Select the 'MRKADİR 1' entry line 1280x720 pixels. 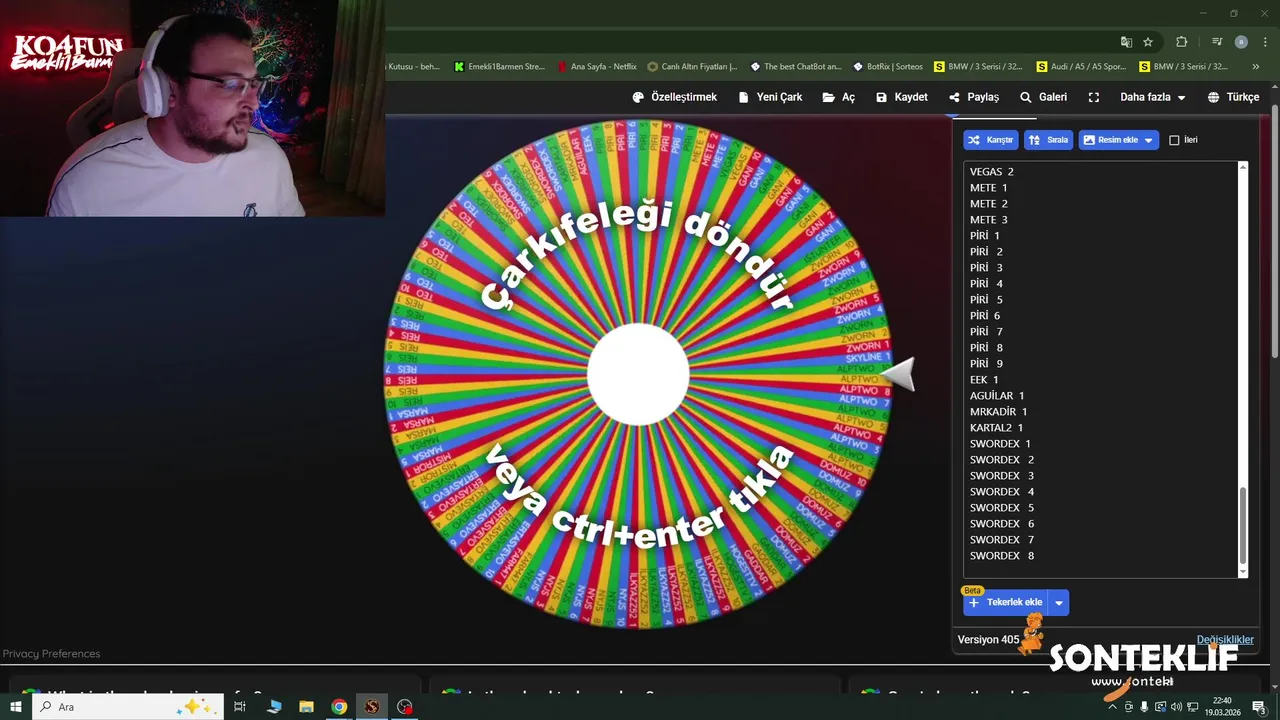[999, 412]
